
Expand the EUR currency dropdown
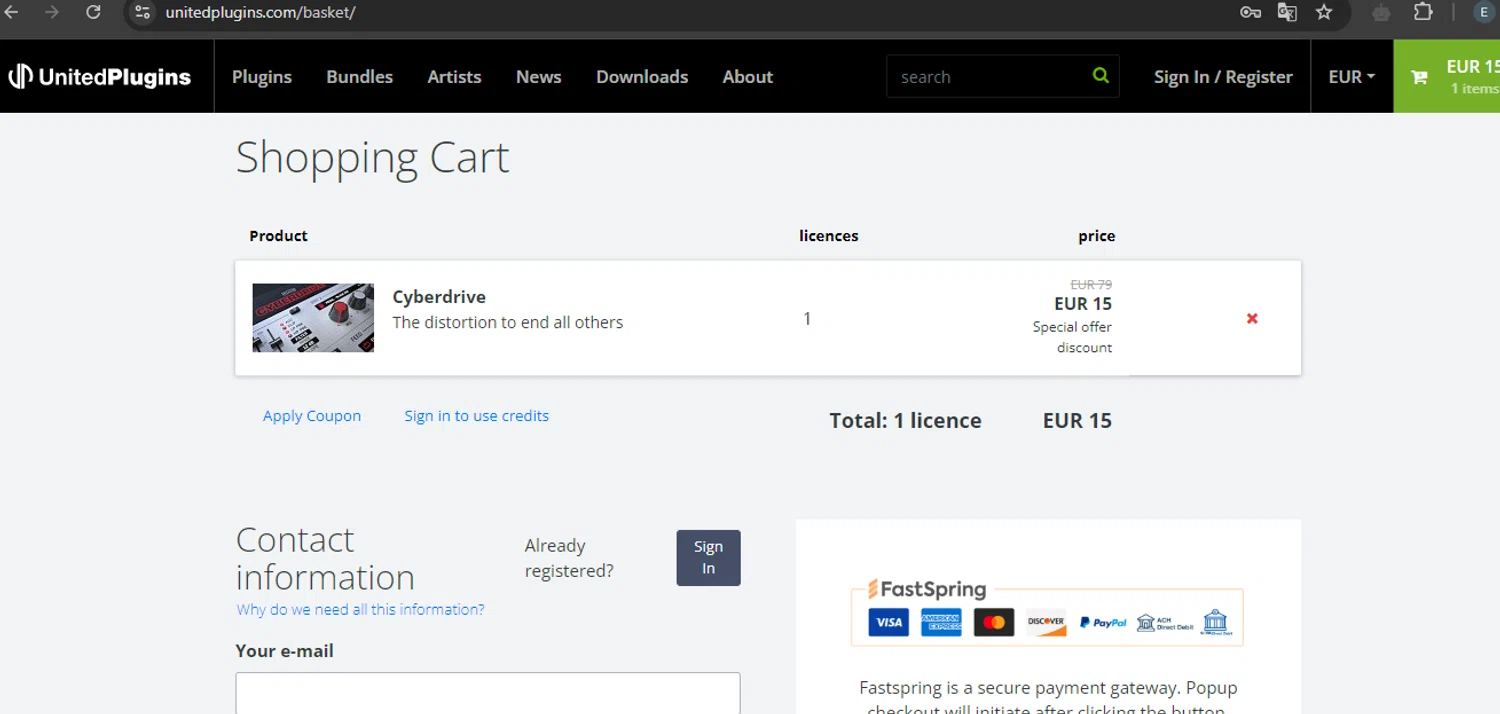(1352, 76)
